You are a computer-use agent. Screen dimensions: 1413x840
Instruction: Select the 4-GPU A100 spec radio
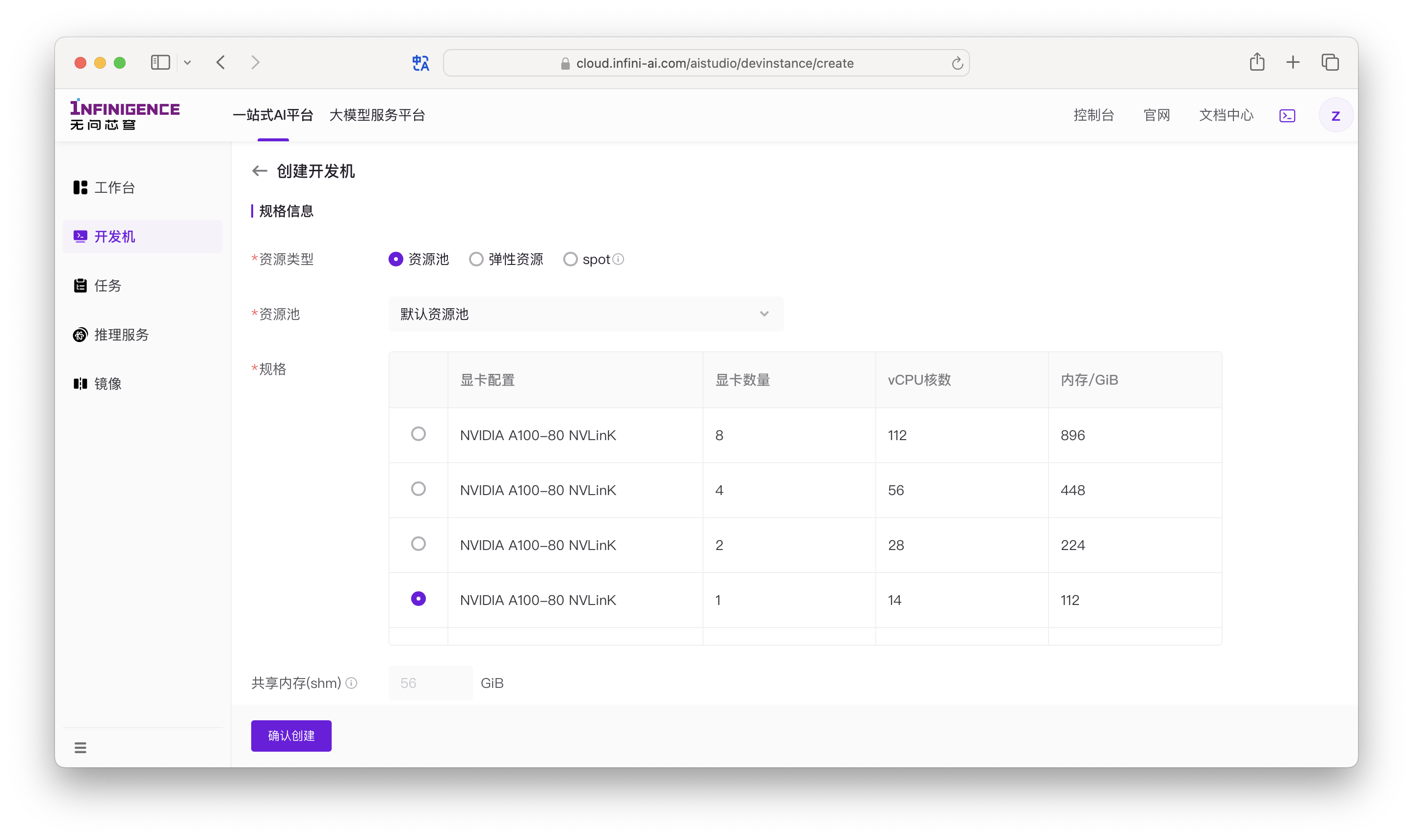(x=418, y=489)
